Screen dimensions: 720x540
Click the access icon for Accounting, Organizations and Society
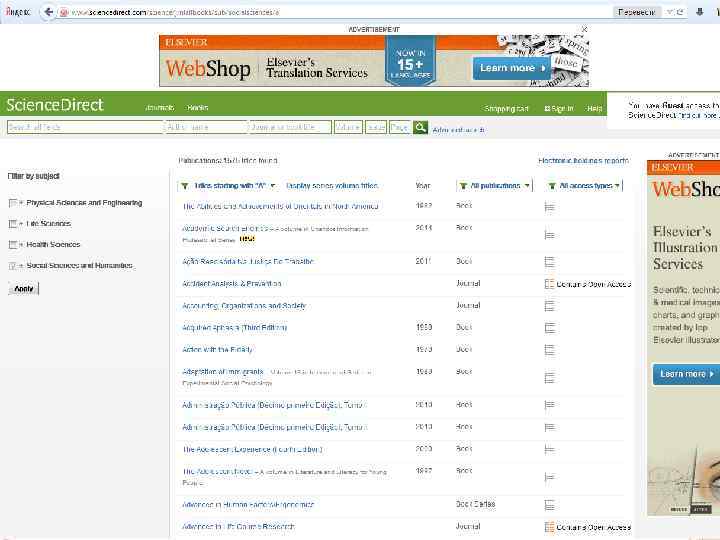(x=549, y=306)
